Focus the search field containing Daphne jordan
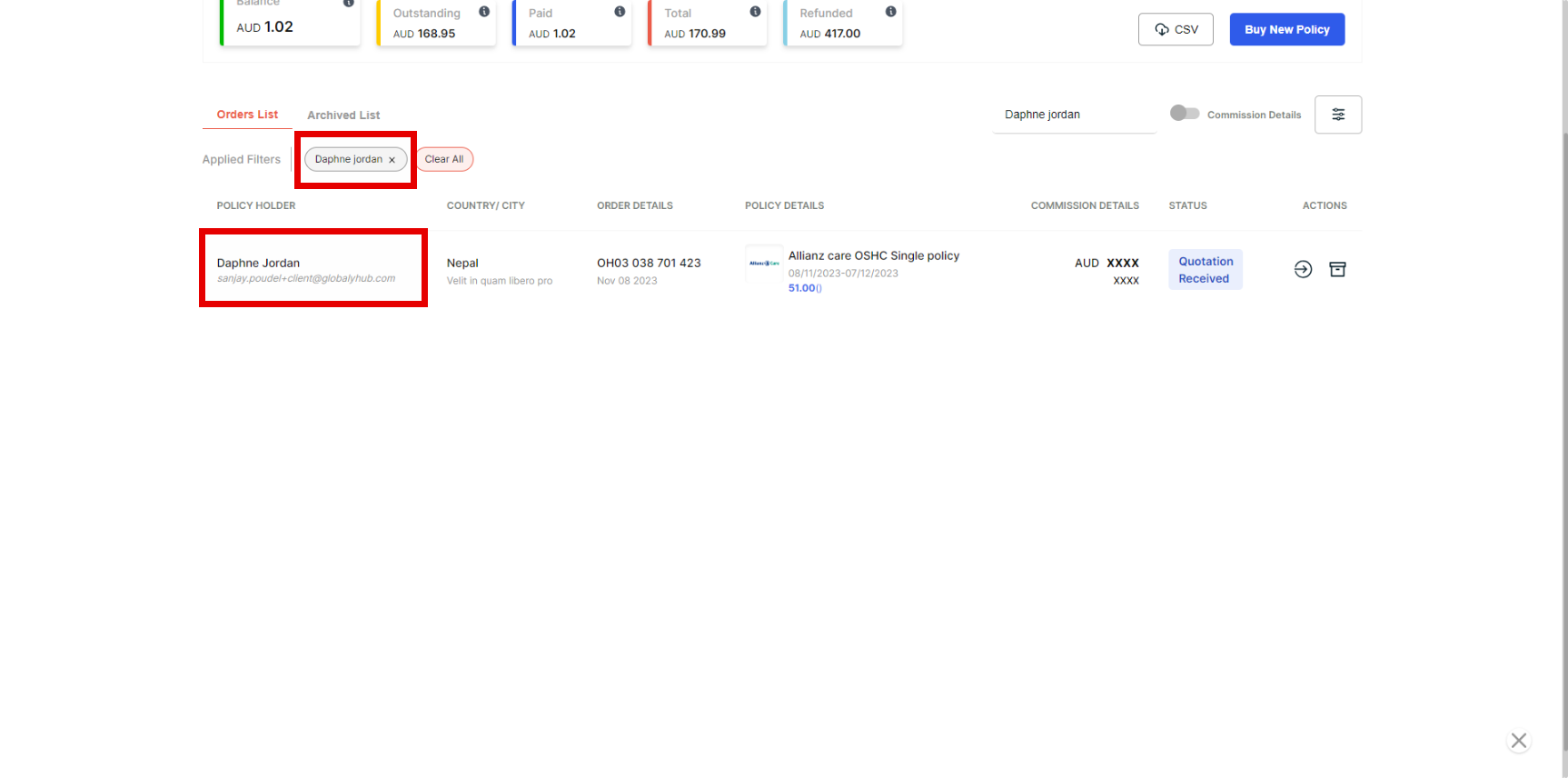Screen dimensions: 1568x778 click(1074, 115)
